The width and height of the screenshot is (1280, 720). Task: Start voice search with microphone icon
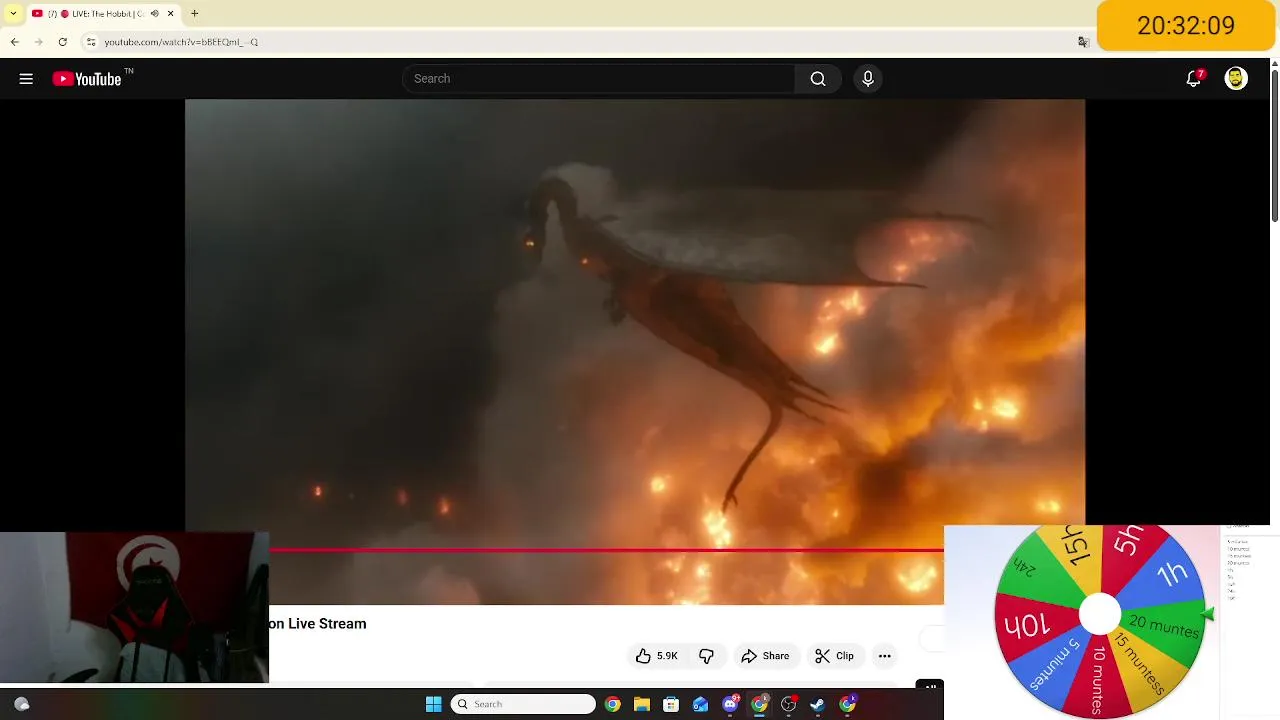pyautogui.click(x=868, y=79)
